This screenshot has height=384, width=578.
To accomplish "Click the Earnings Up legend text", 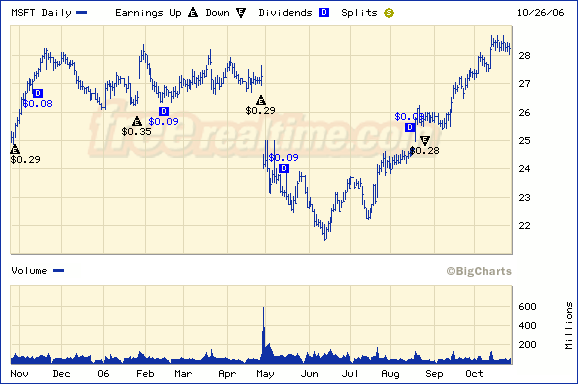I will click(148, 13).
